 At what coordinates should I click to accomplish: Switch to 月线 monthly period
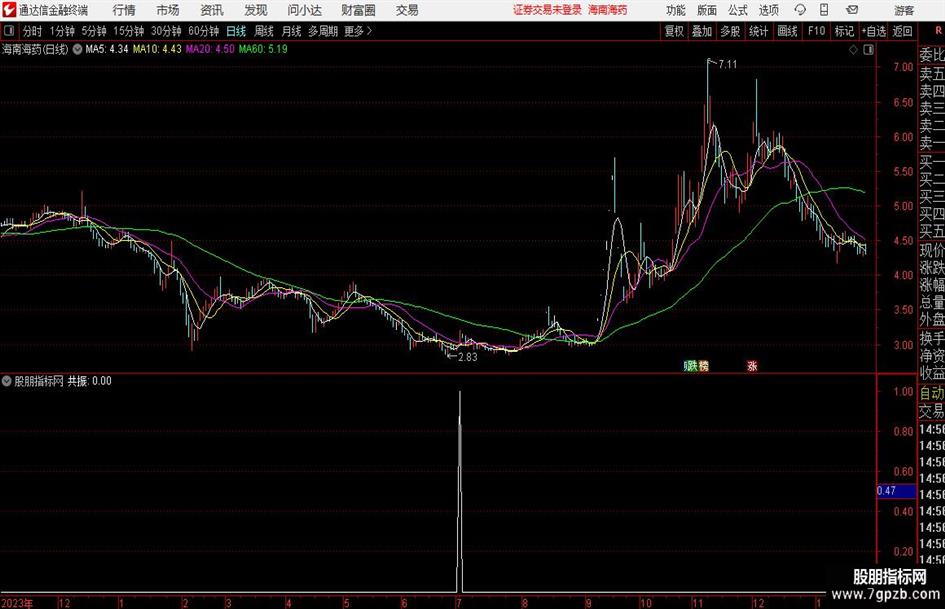(292, 31)
